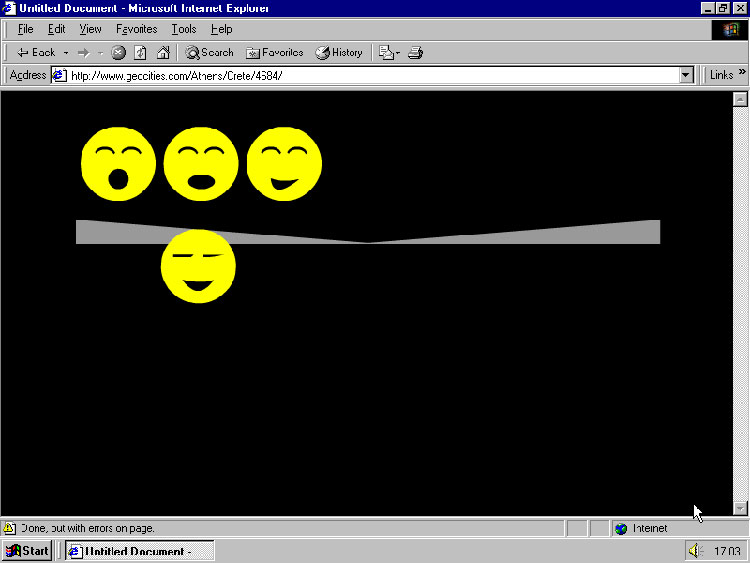Open the Tools menu
The width and height of the screenshot is (750, 563).
(183, 29)
